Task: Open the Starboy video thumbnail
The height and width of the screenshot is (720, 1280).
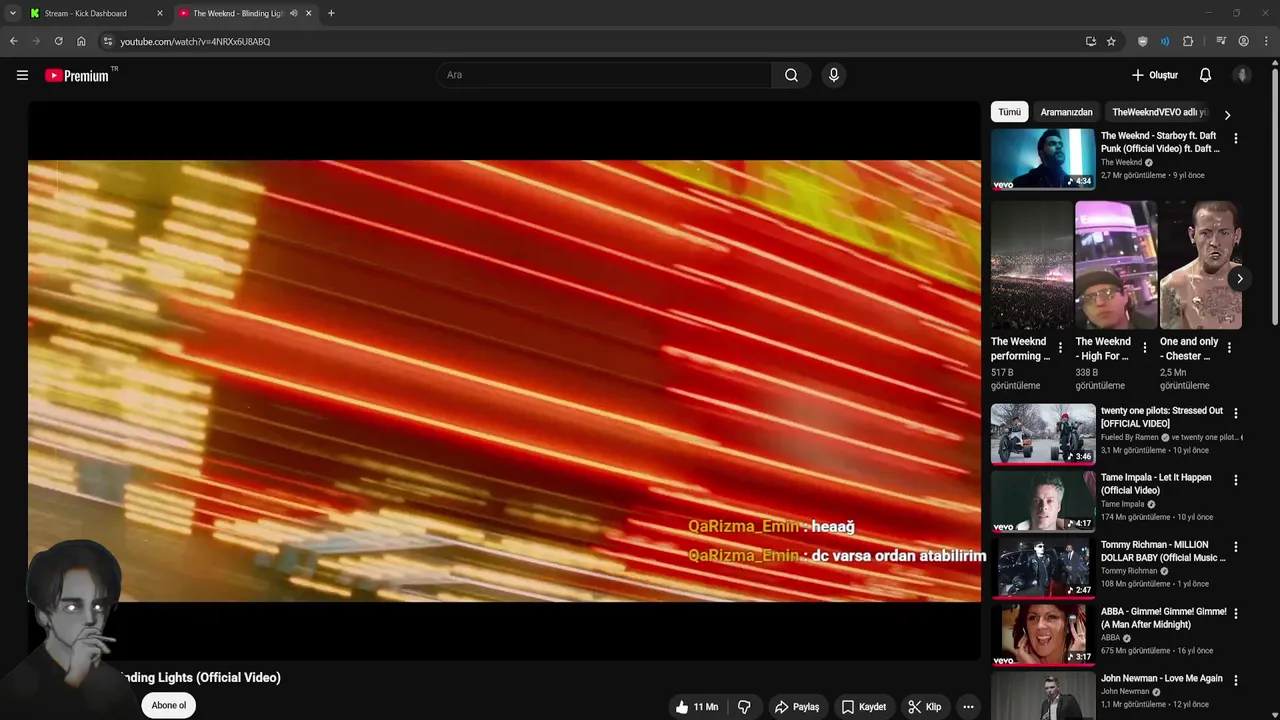Action: (x=1043, y=159)
